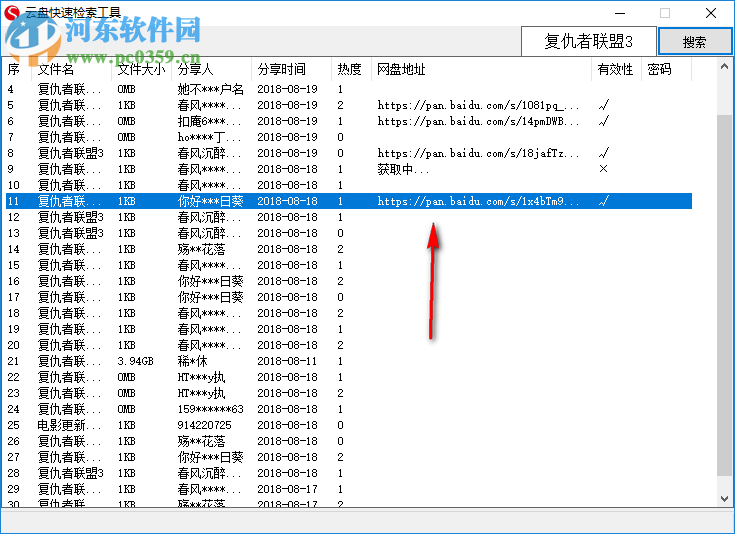This screenshot has height=534, width=735.
Task: Close the 云盘快速检索工具 window
Action: [x=711, y=13]
